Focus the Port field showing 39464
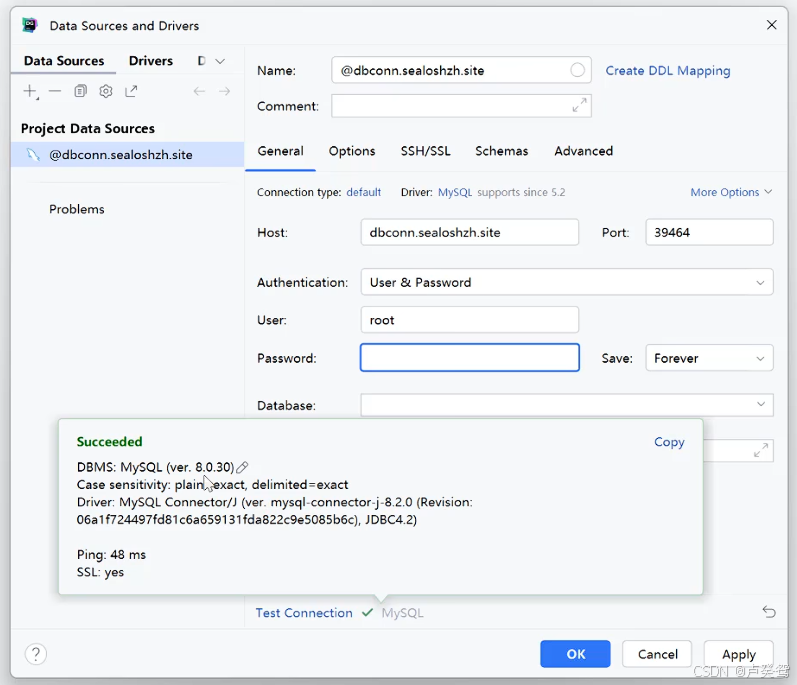Image resolution: width=797 pixels, height=685 pixels. (710, 232)
